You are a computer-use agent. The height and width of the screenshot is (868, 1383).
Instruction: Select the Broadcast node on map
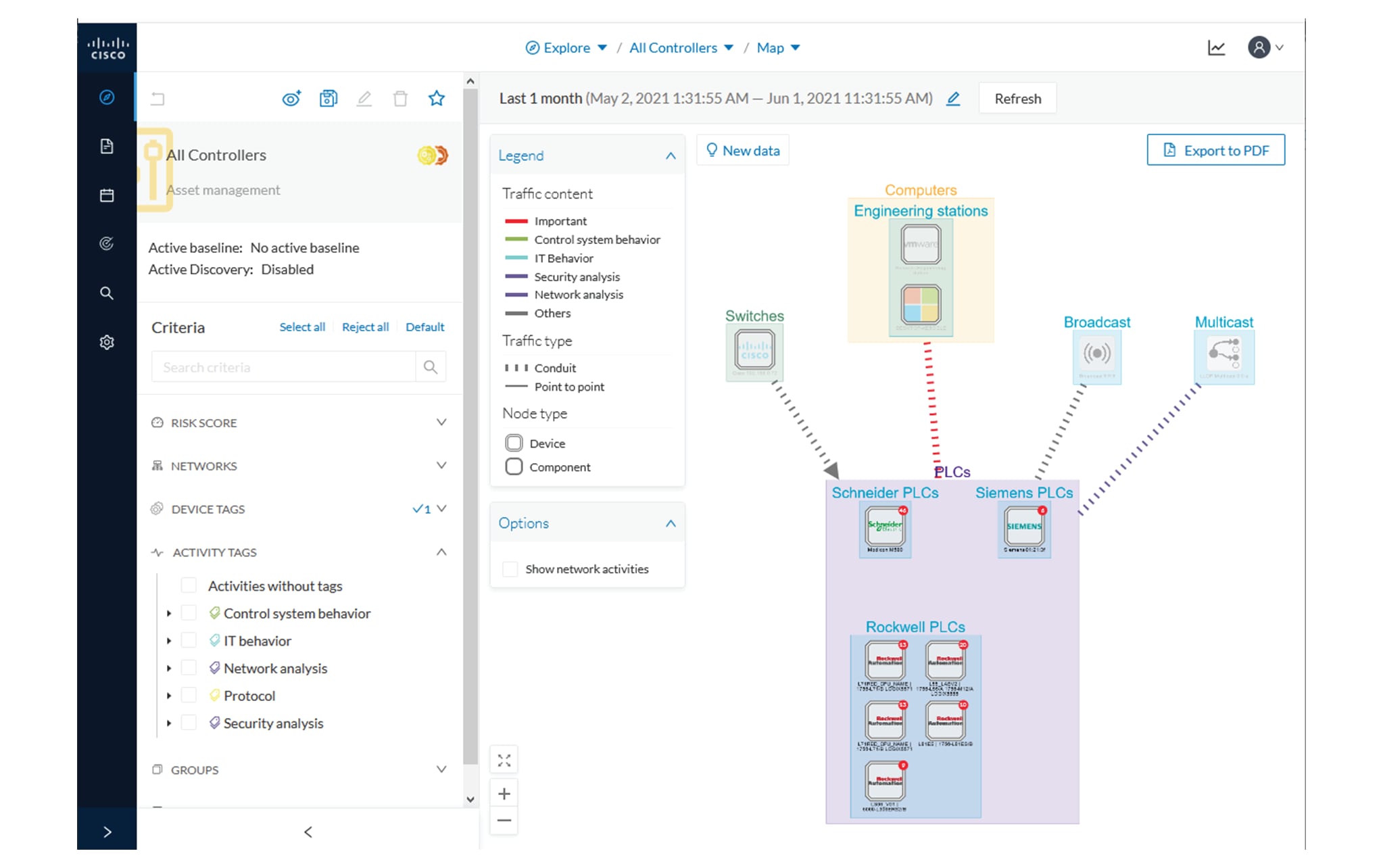tap(1097, 354)
